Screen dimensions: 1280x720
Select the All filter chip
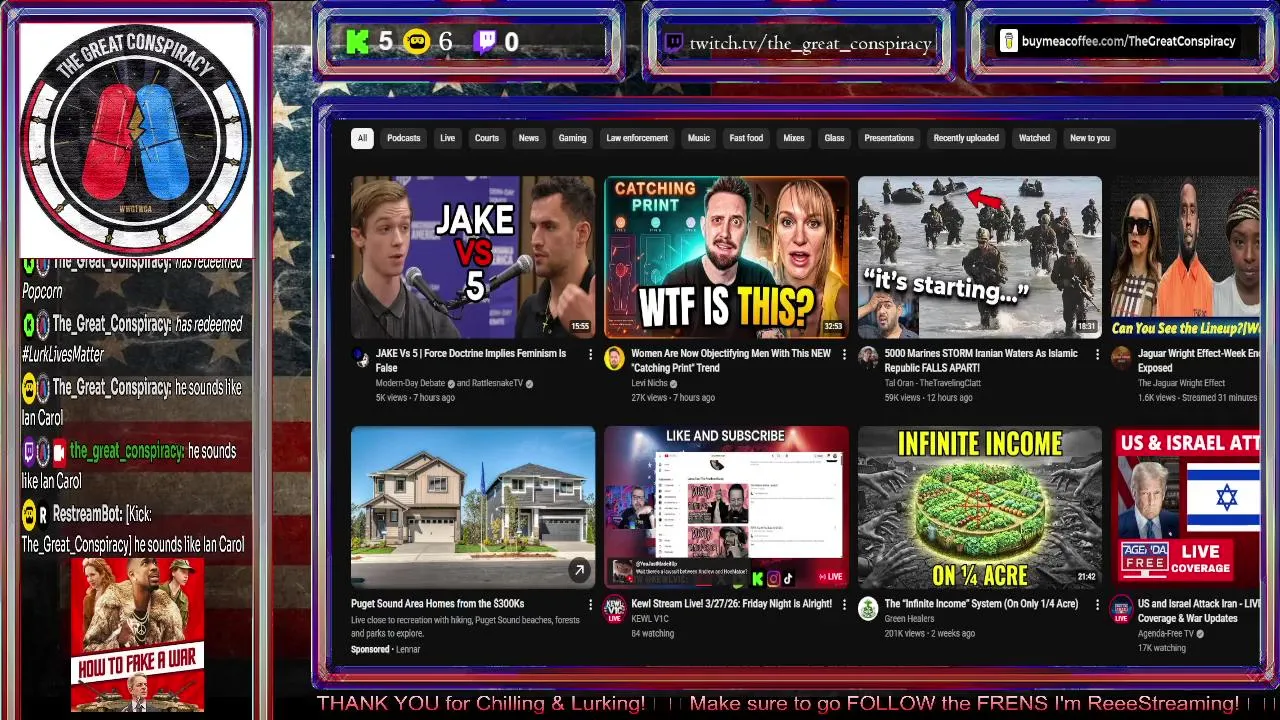pyautogui.click(x=362, y=138)
